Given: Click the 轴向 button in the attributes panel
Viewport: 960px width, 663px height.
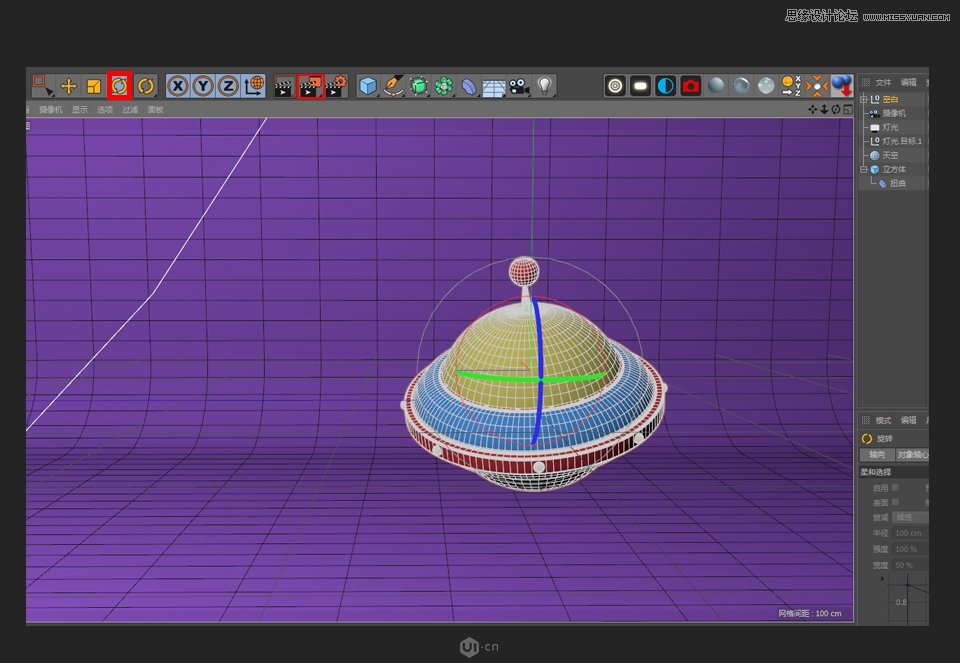Looking at the screenshot, I should point(875,454).
